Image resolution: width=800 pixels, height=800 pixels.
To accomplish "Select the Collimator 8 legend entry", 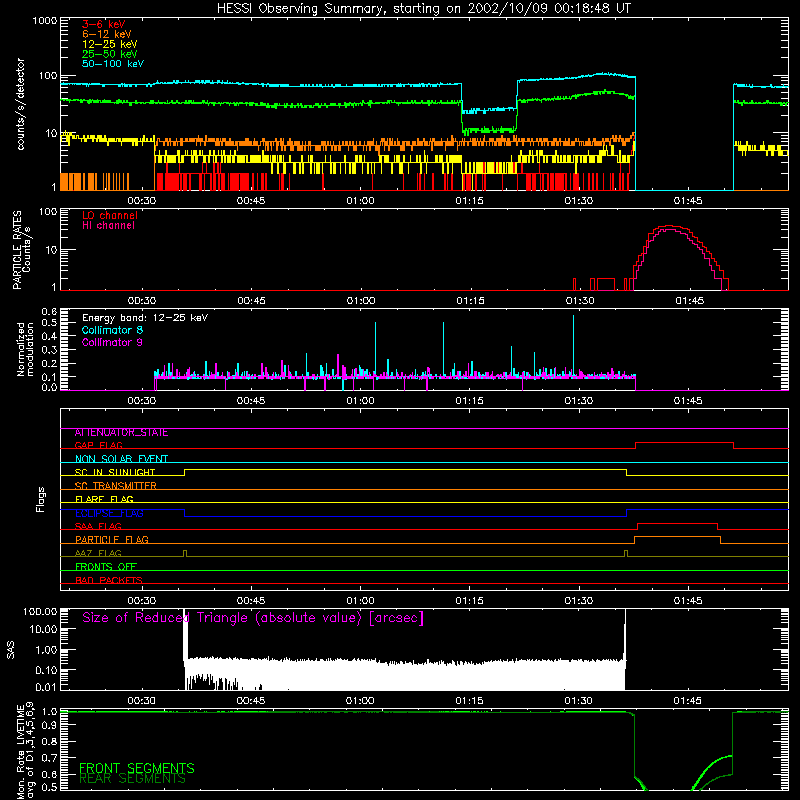I will pyautogui.click(x=112, y=330).
